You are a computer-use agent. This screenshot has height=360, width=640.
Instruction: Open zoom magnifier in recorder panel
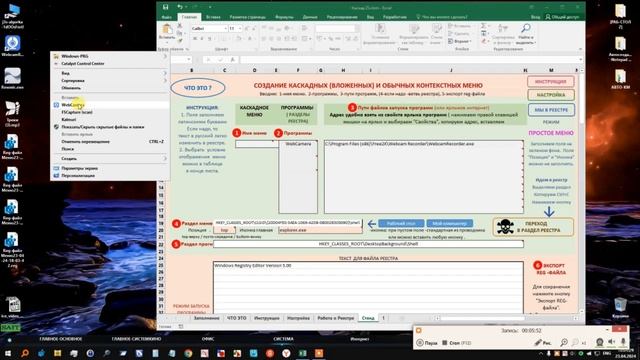coord(564,342)
